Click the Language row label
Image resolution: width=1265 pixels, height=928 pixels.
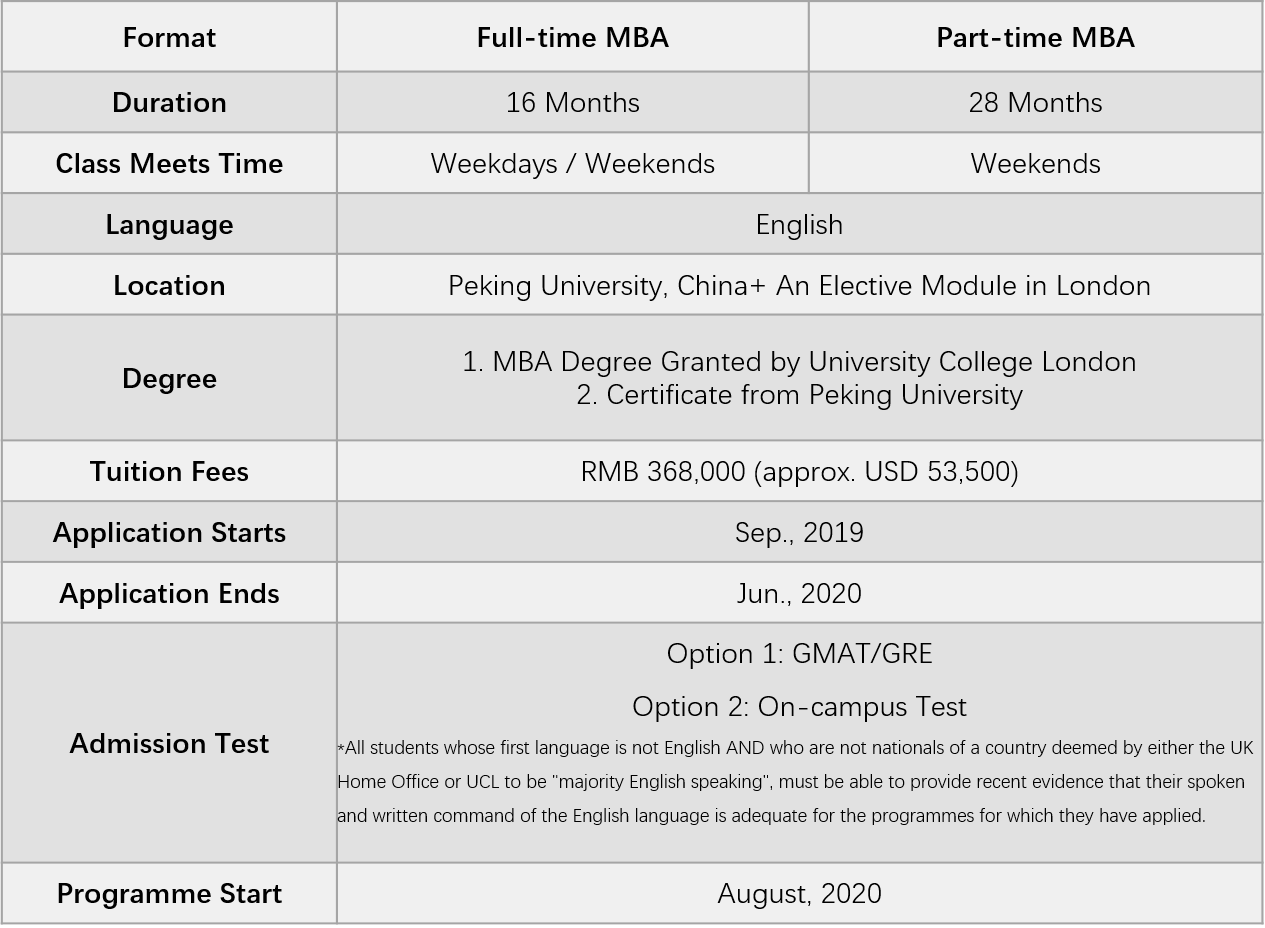coord(169,225)
